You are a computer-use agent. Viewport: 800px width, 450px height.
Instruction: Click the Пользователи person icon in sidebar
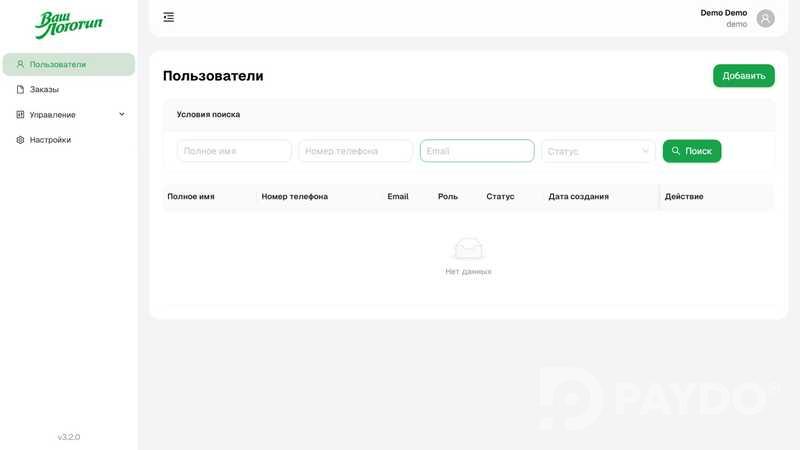(20, 64)
